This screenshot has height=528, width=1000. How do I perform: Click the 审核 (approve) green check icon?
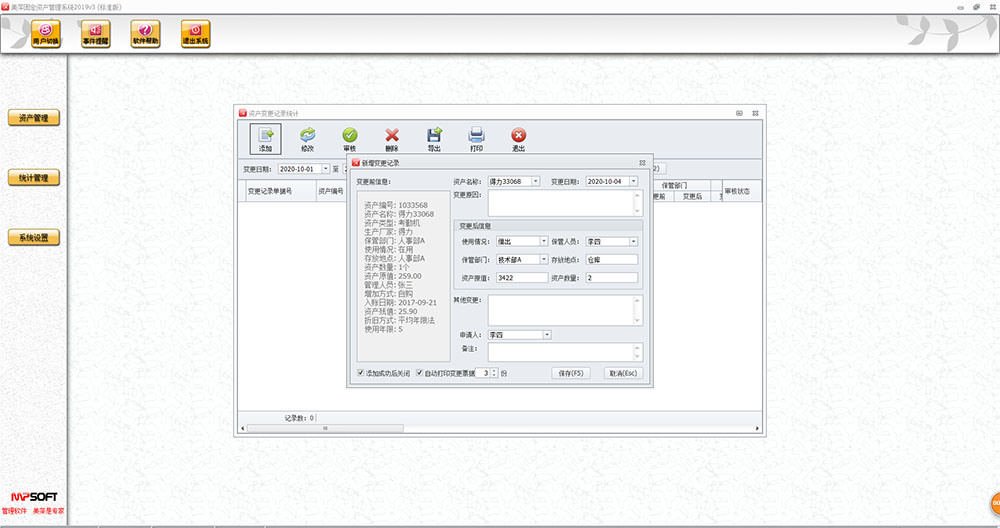[x=350, y=138]
